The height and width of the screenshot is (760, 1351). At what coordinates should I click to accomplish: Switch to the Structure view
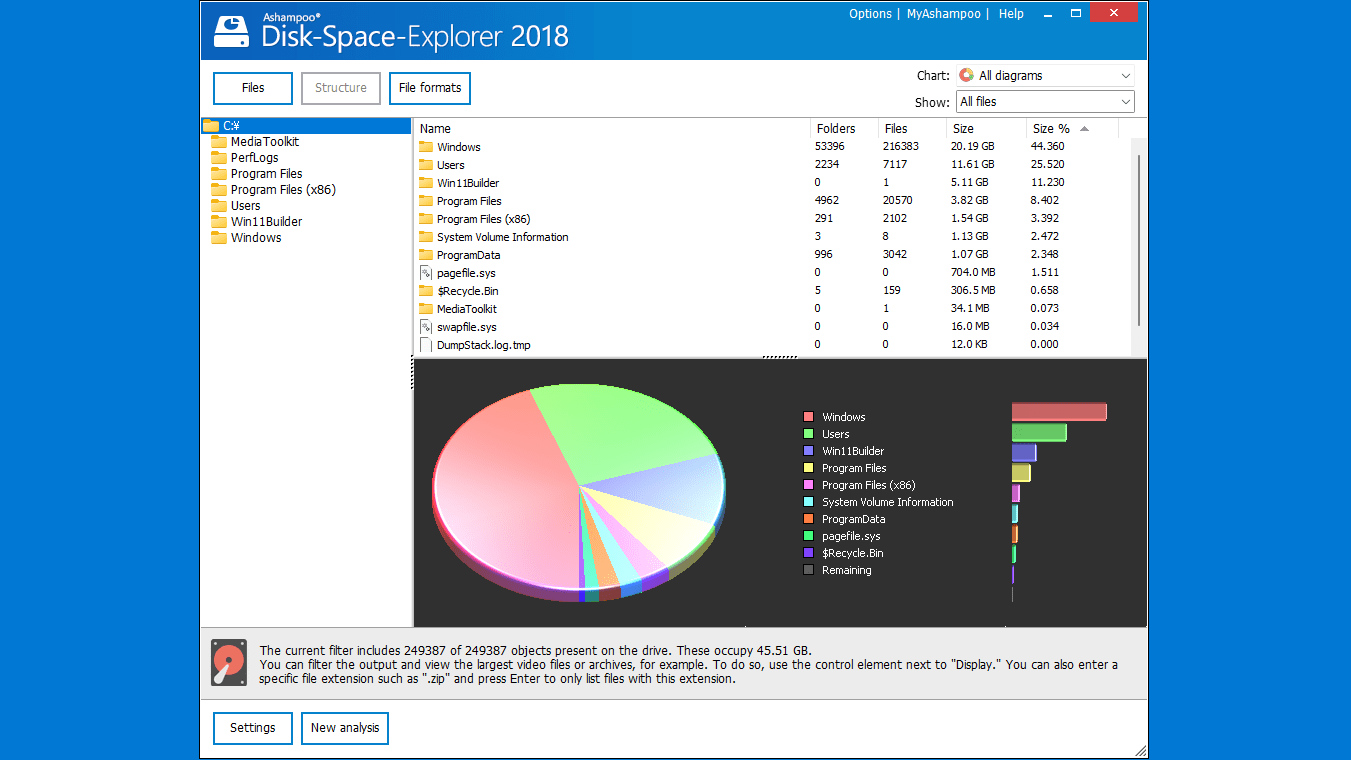click(x=341, y=88)
